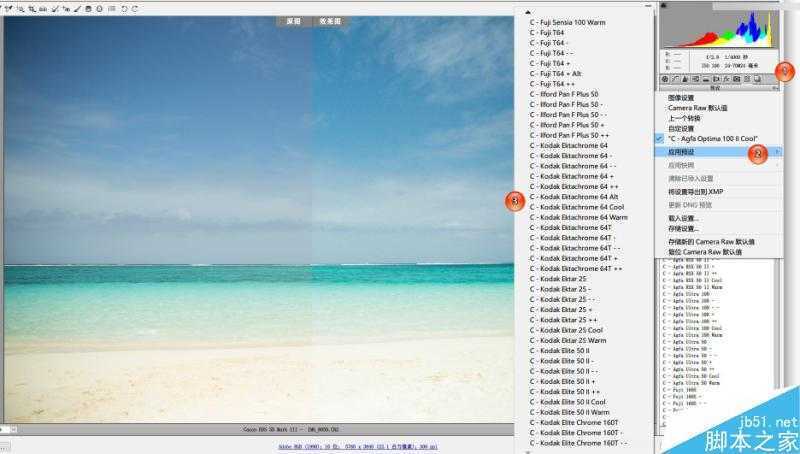
Task: Open the Effects (fx) panel tab icon
Action: tap(726, 79)
